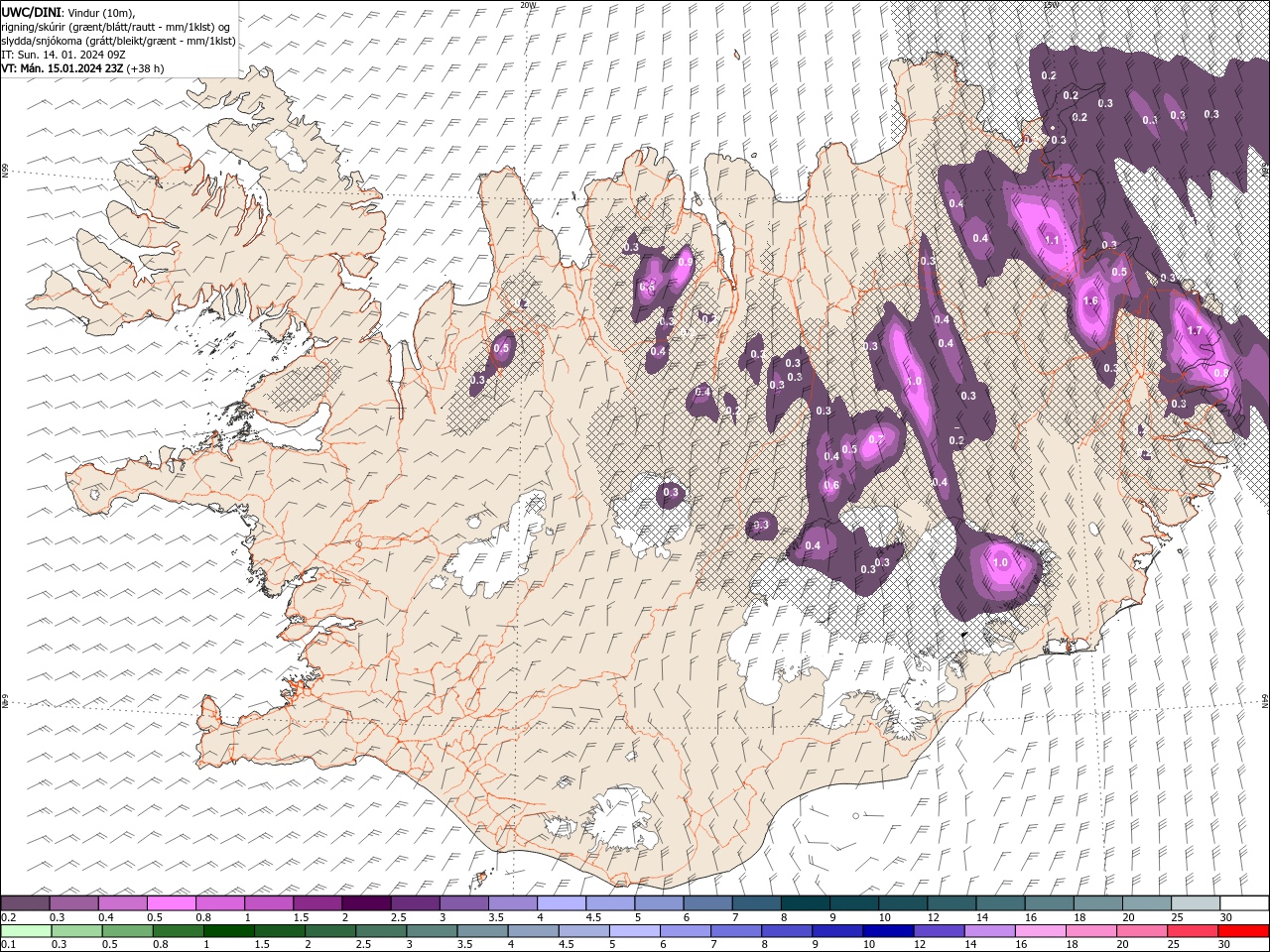Click the 1.7 precipitation value on the map
This screenshot has width=1270, height=952.
(x=1195, y=331)
